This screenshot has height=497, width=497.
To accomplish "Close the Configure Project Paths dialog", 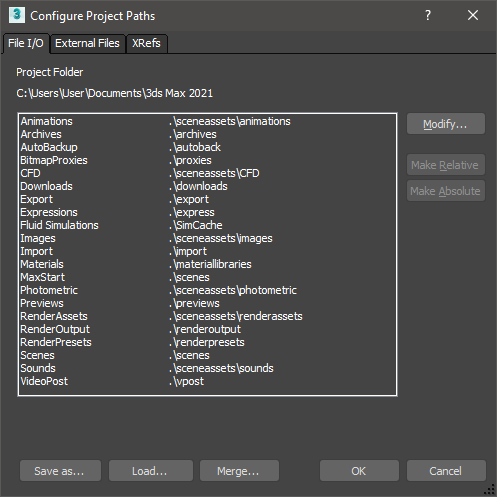I will [x=473, y=15].
